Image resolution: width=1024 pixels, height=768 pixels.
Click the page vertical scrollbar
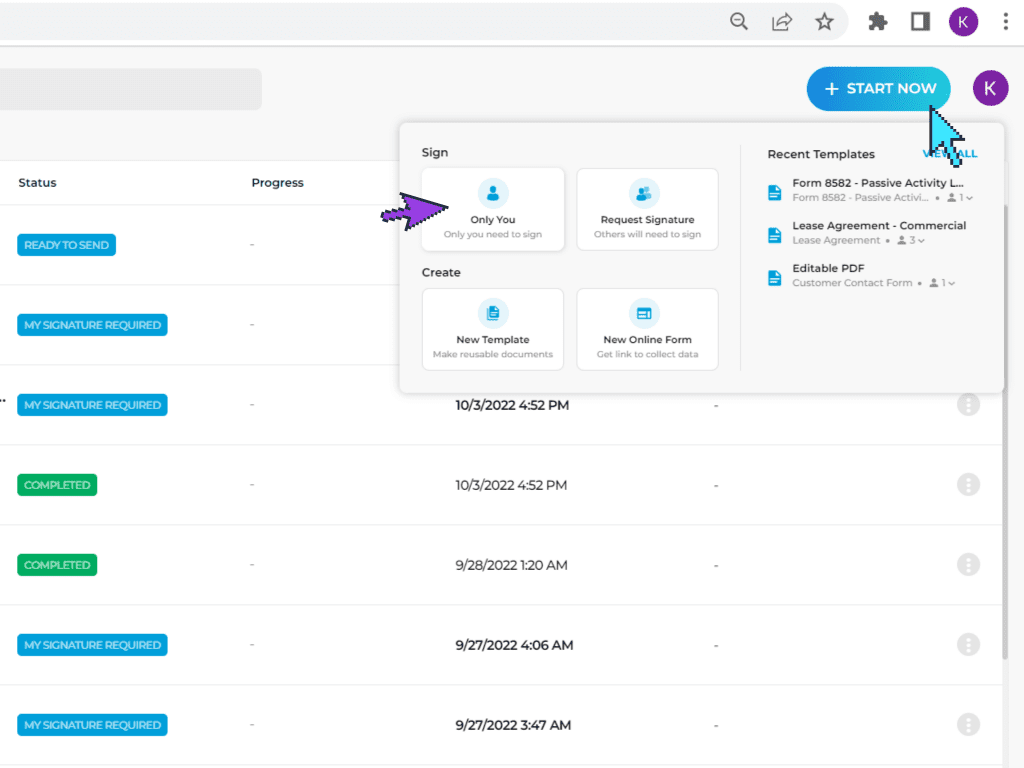[x=1006, y=431]
